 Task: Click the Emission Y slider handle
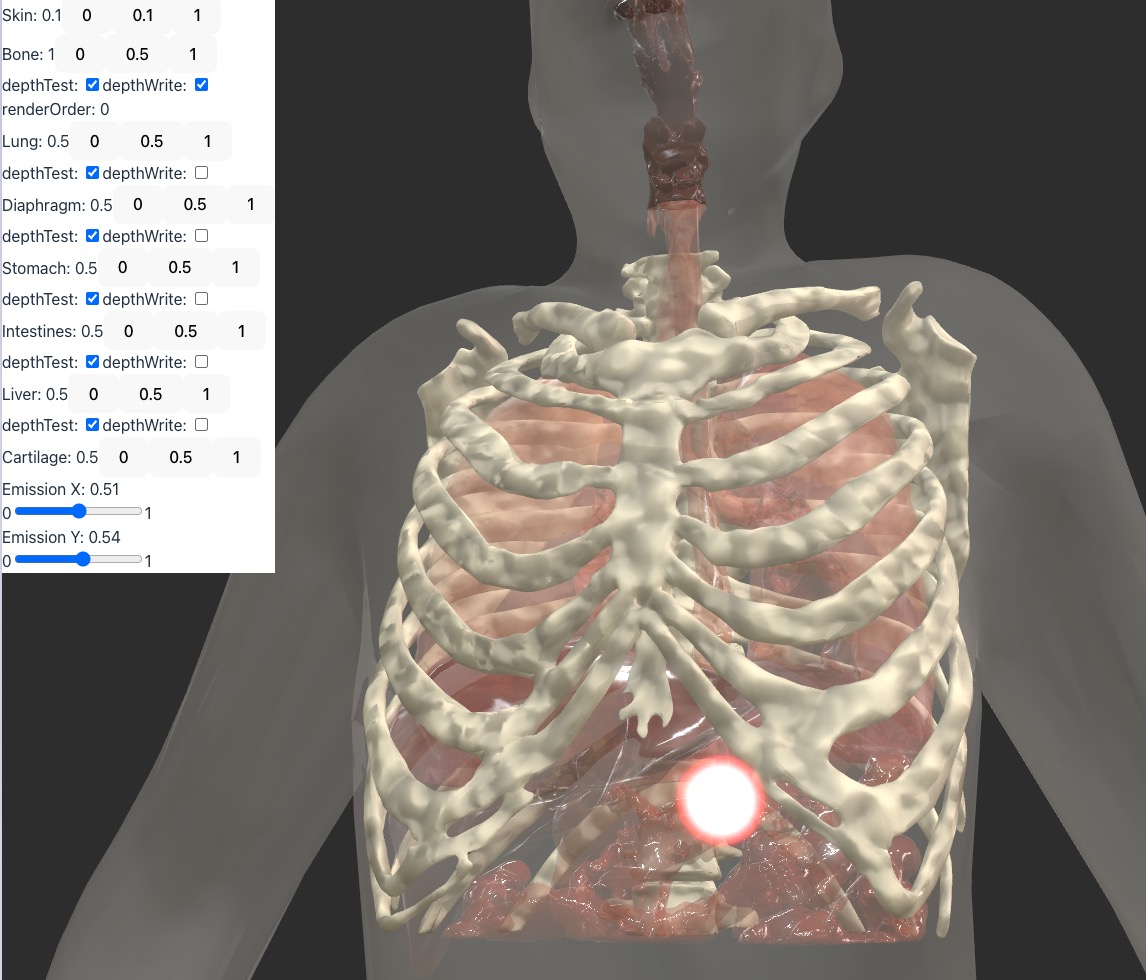tap(83, 559)
